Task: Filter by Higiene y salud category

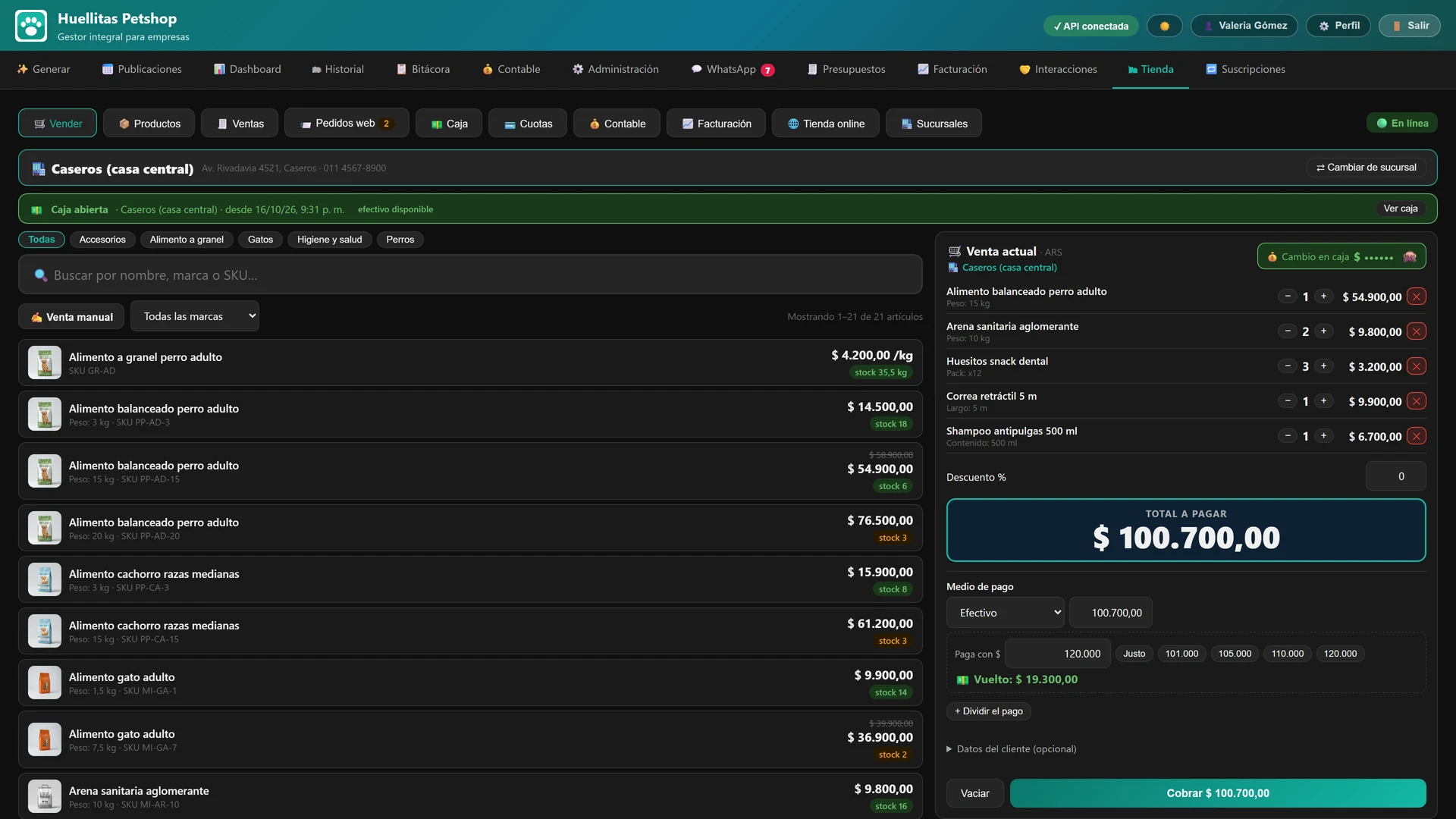Action: point(329,240)
